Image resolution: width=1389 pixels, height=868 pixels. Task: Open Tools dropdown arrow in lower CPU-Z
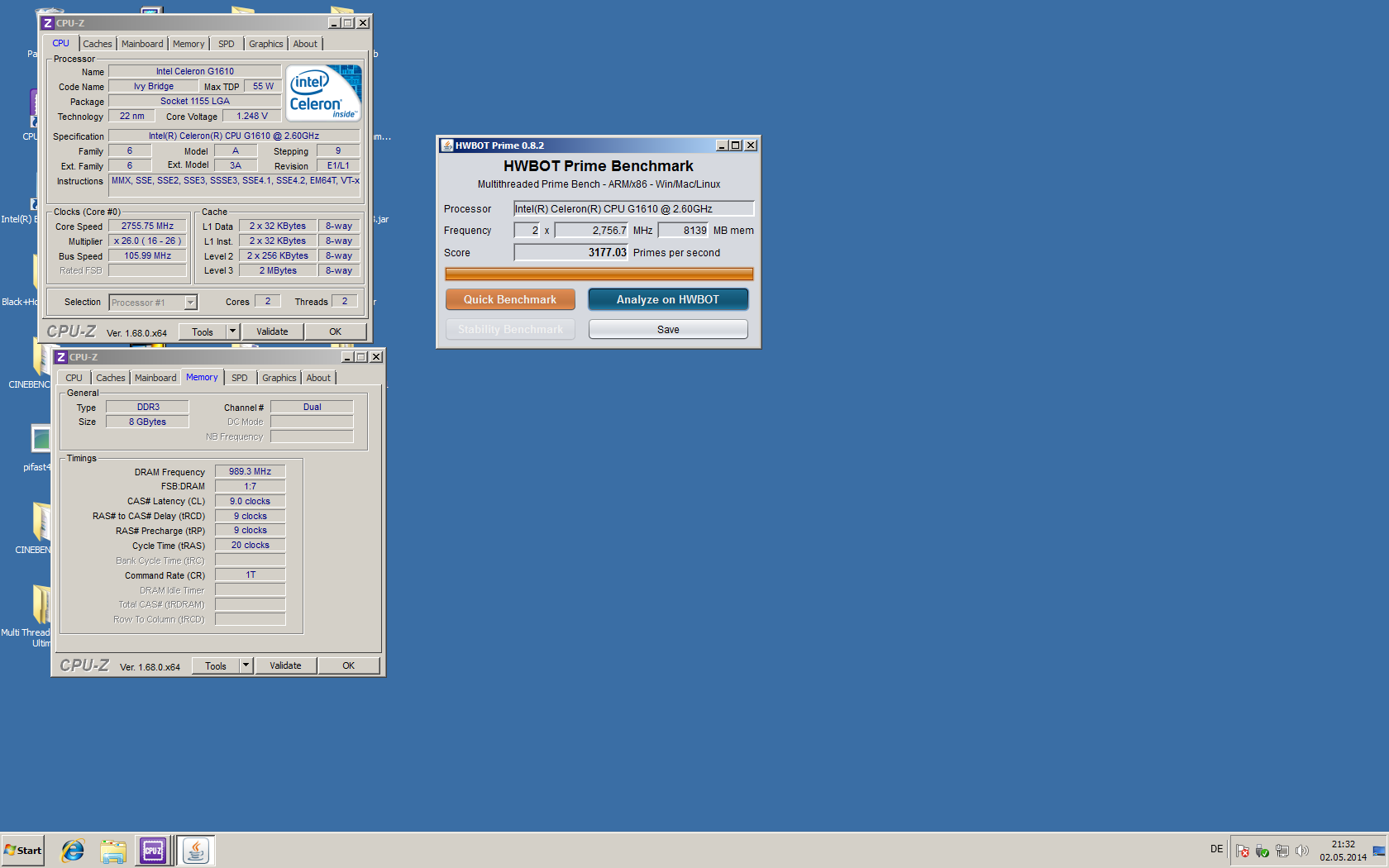[246, 665]
